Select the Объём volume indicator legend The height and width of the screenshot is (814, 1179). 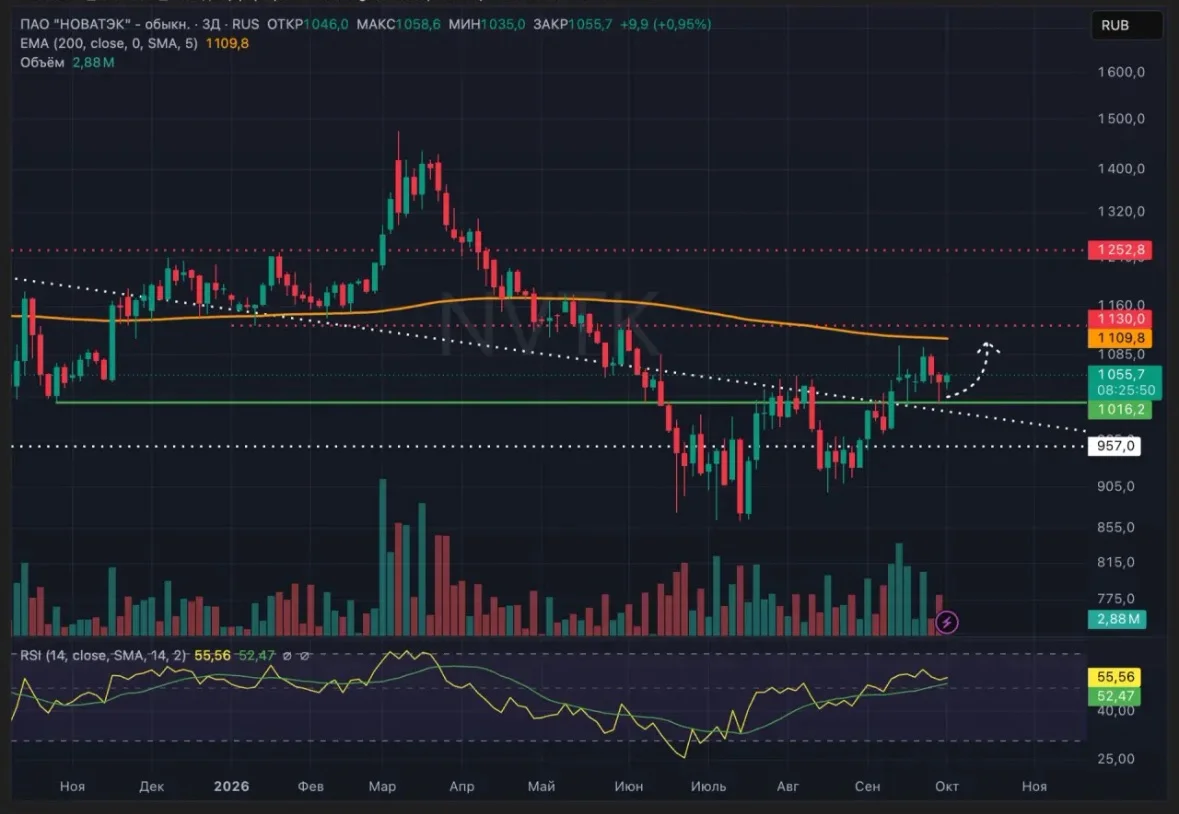click(x=42, y=62)
